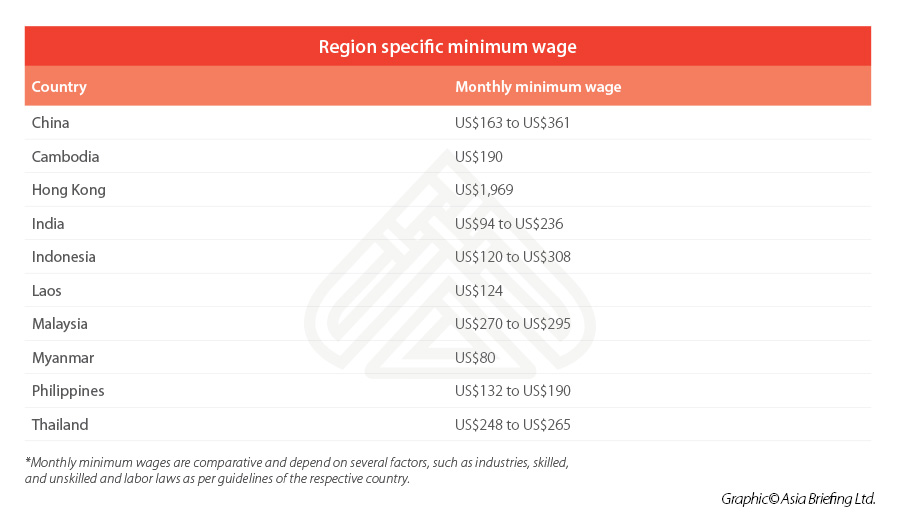Click the Myanmar country cell
This screenshot has width=900, height=526.
tap(62, 358)
